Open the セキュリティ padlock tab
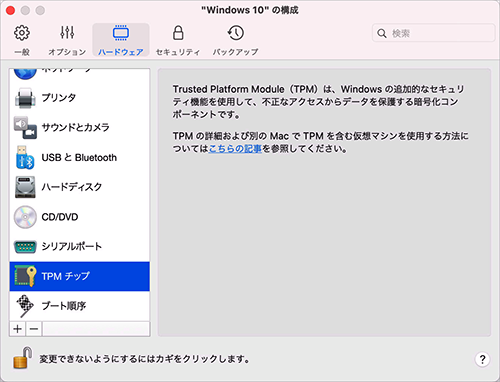 pos(178,40)
